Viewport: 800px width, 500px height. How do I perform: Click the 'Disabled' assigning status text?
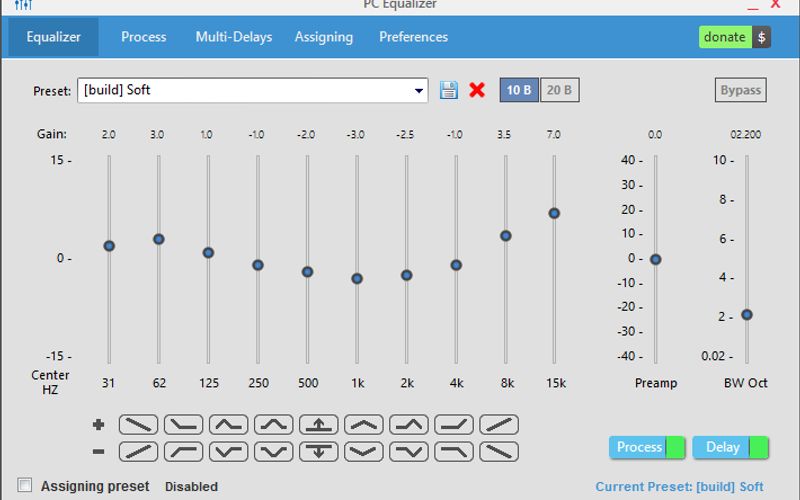click(191, 487)
